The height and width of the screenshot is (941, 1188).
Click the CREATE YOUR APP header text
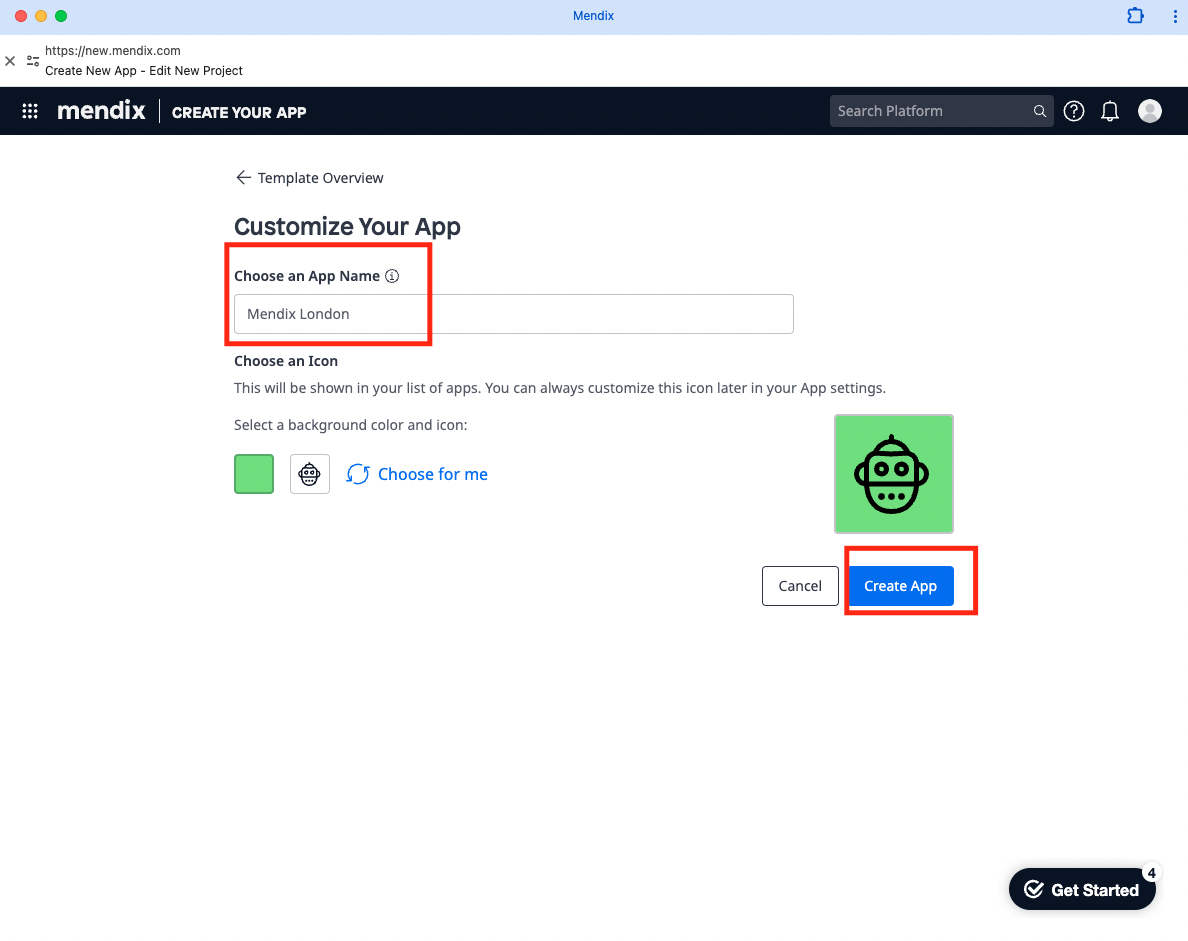pyautogui.click(x=239, y=112)
